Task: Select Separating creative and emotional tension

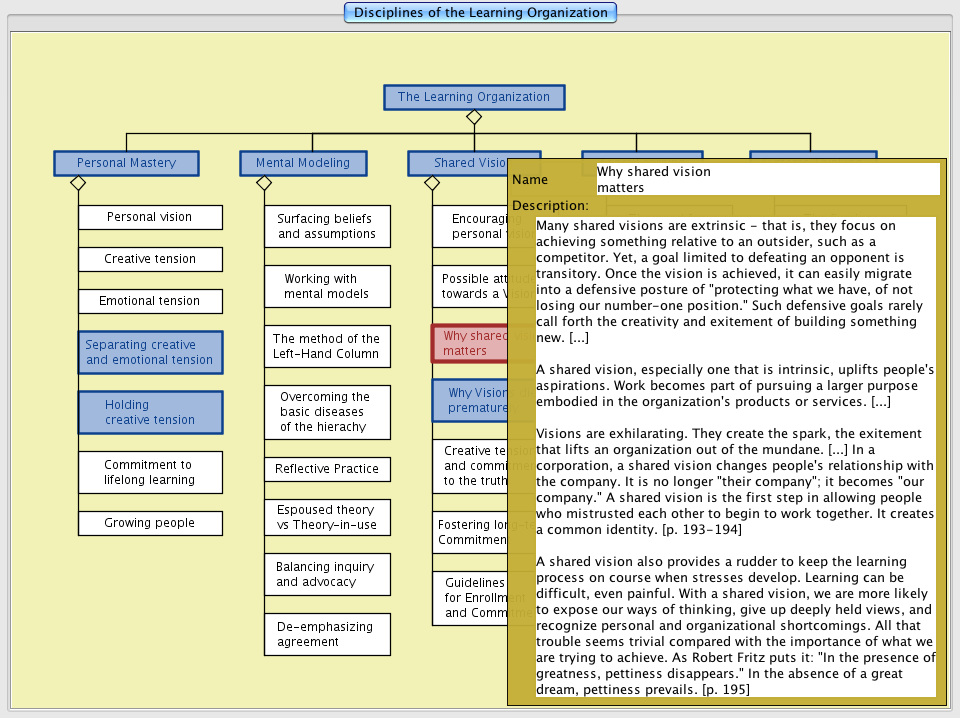Action: 150,352
